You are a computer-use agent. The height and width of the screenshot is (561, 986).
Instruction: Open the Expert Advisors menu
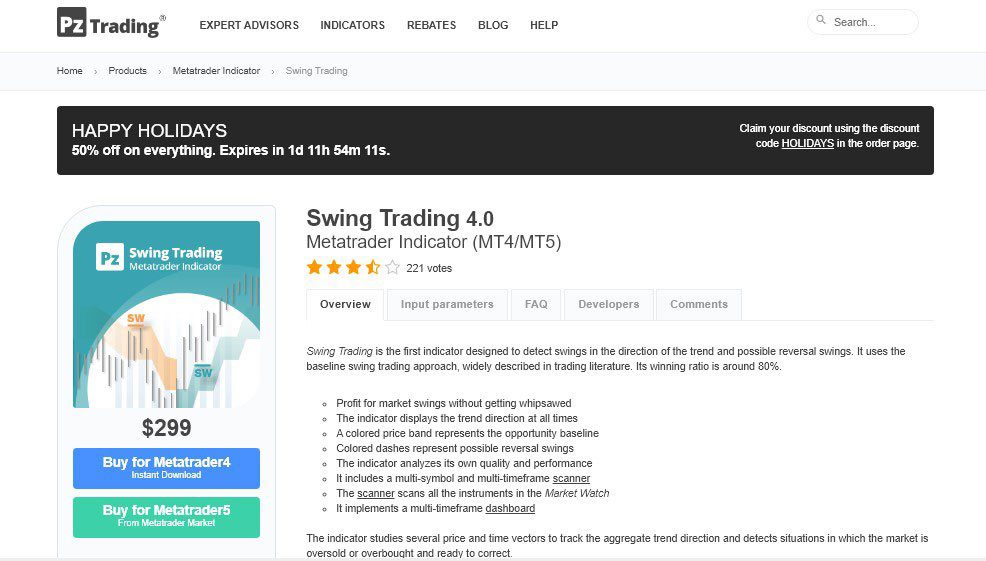click(249, 25)
